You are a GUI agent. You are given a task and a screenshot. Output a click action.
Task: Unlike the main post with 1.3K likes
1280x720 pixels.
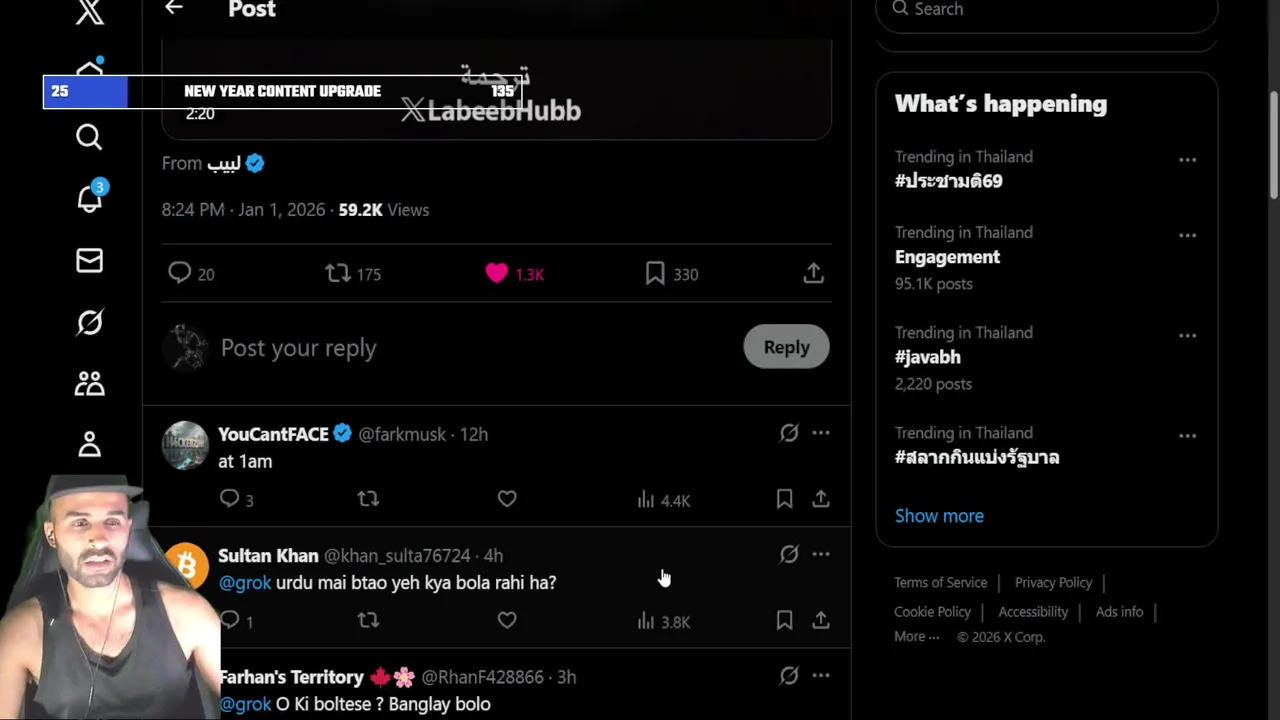click(x=497, y=273)
